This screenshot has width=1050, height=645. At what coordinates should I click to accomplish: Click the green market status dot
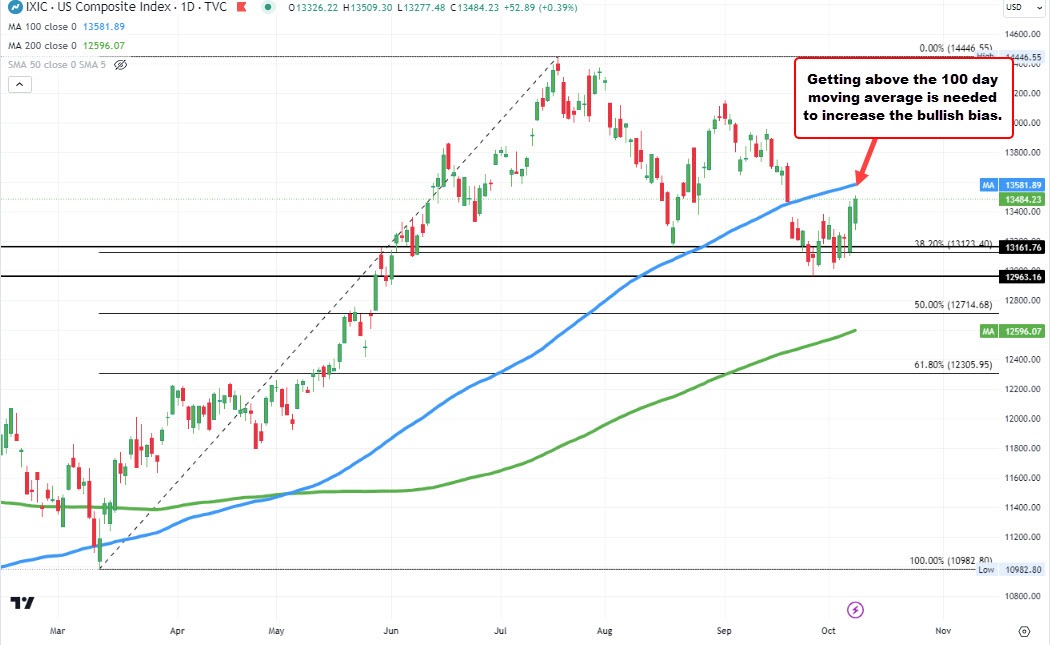point(268,7)
